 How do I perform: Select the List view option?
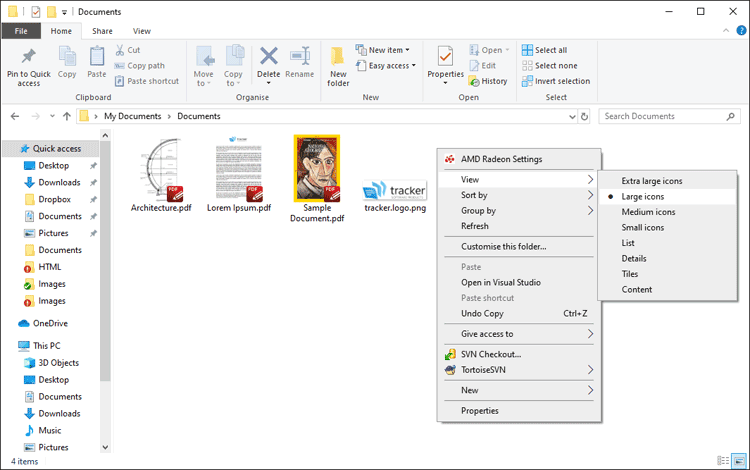pyautogui.click(x=667, y=243)
